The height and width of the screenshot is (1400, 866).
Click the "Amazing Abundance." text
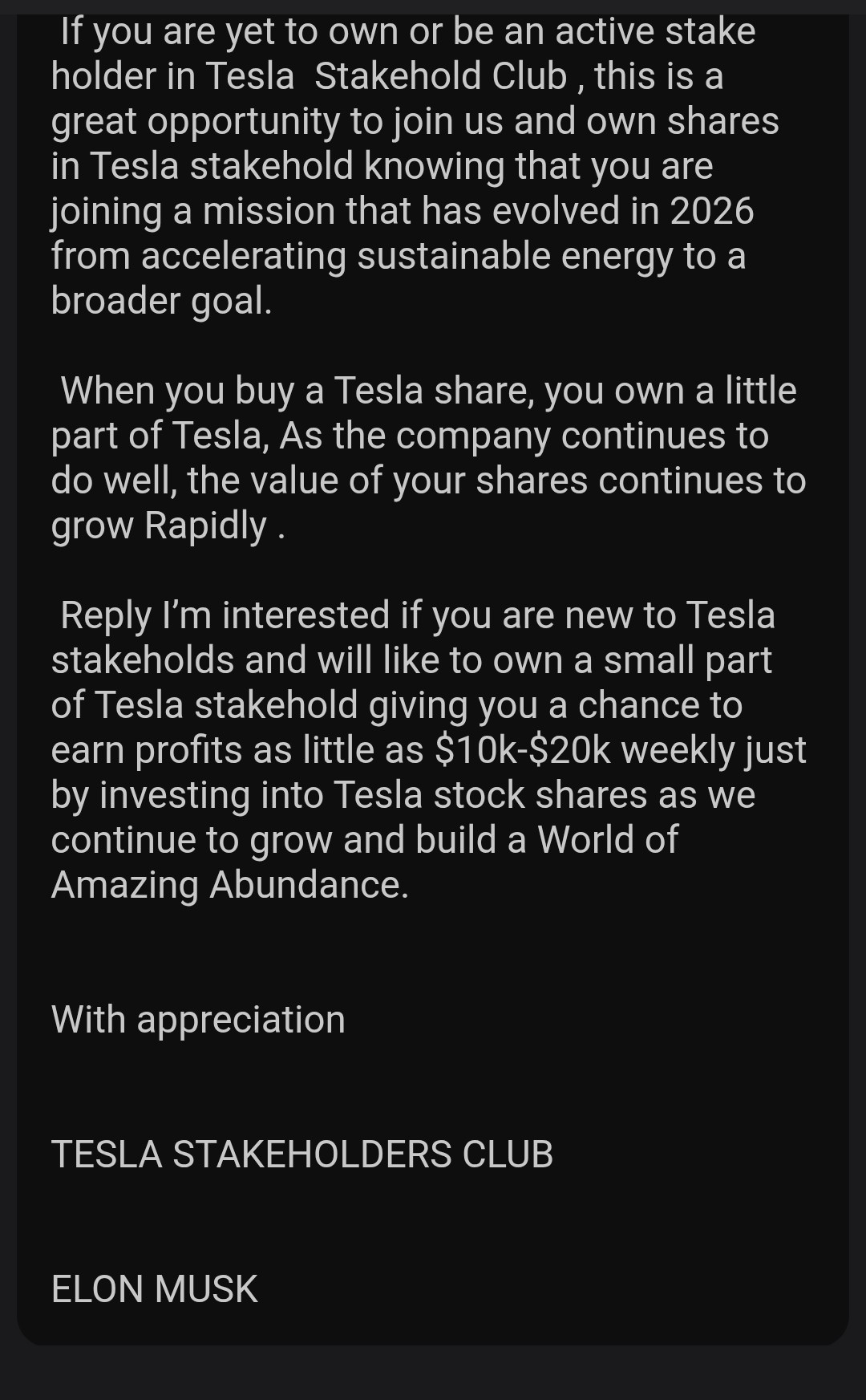tap(230, 885)
